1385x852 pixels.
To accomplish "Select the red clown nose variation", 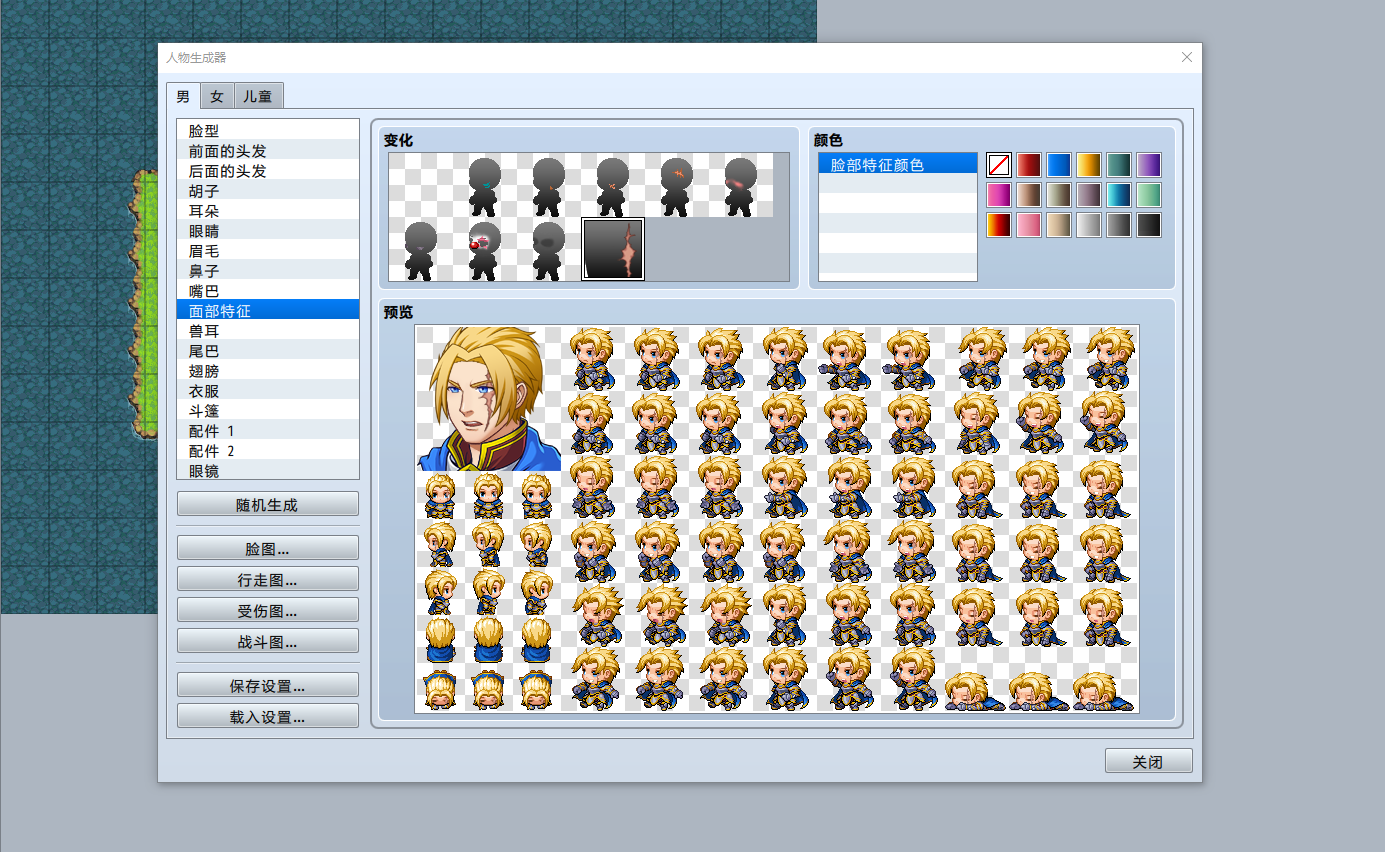I will tap(485, 249).
